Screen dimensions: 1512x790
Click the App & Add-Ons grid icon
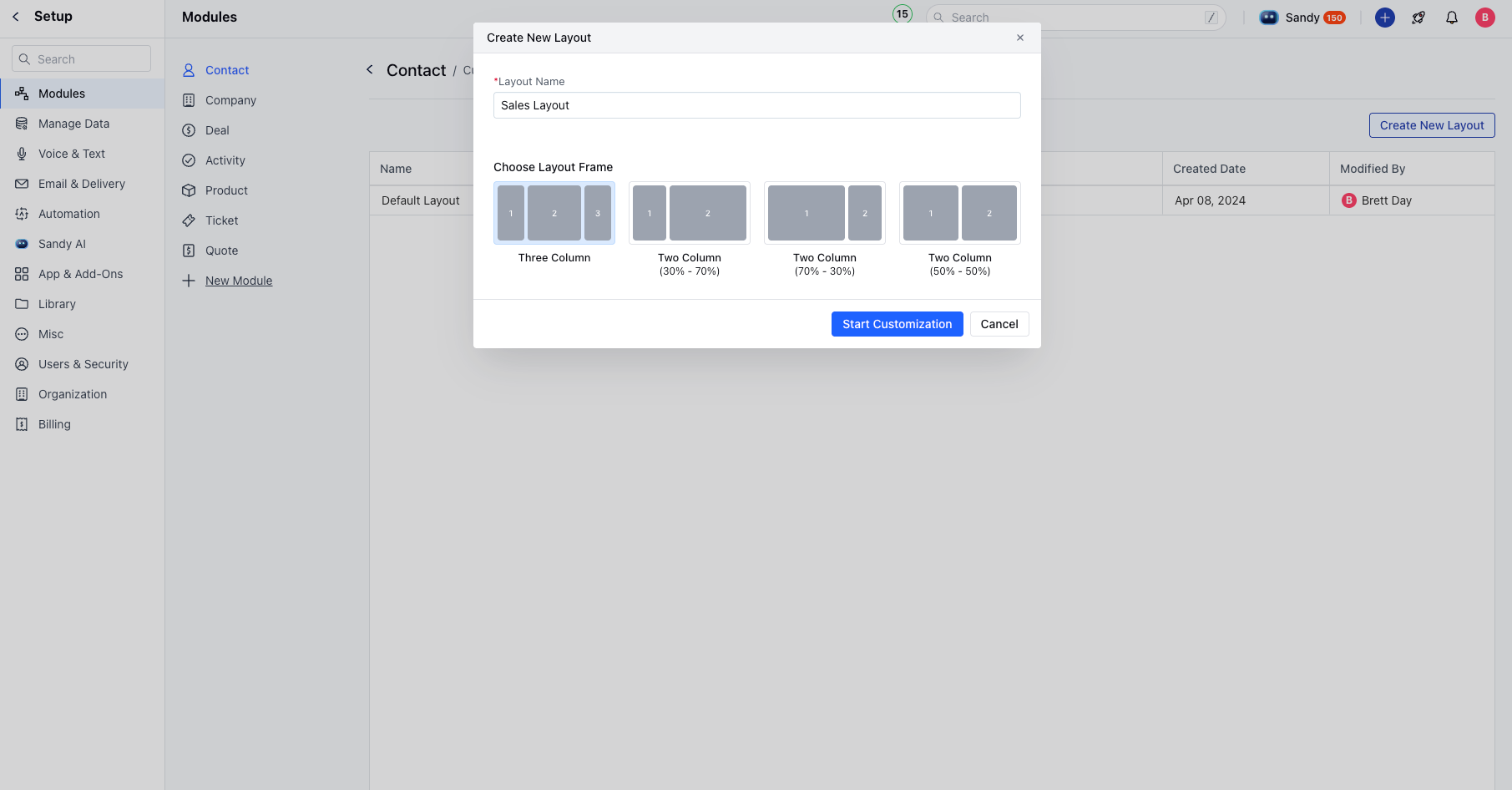pos(22,273)
